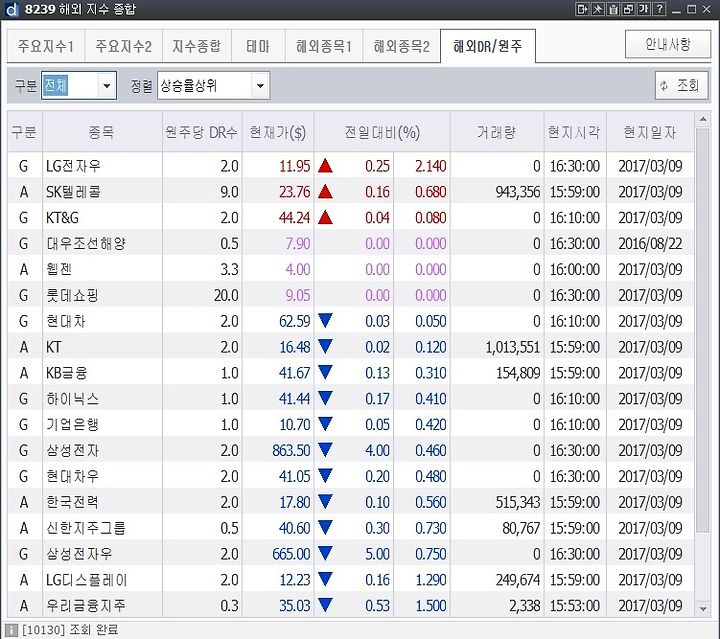Select the LG전자우 stock name

pyautogui.click(x=73, y=166)
